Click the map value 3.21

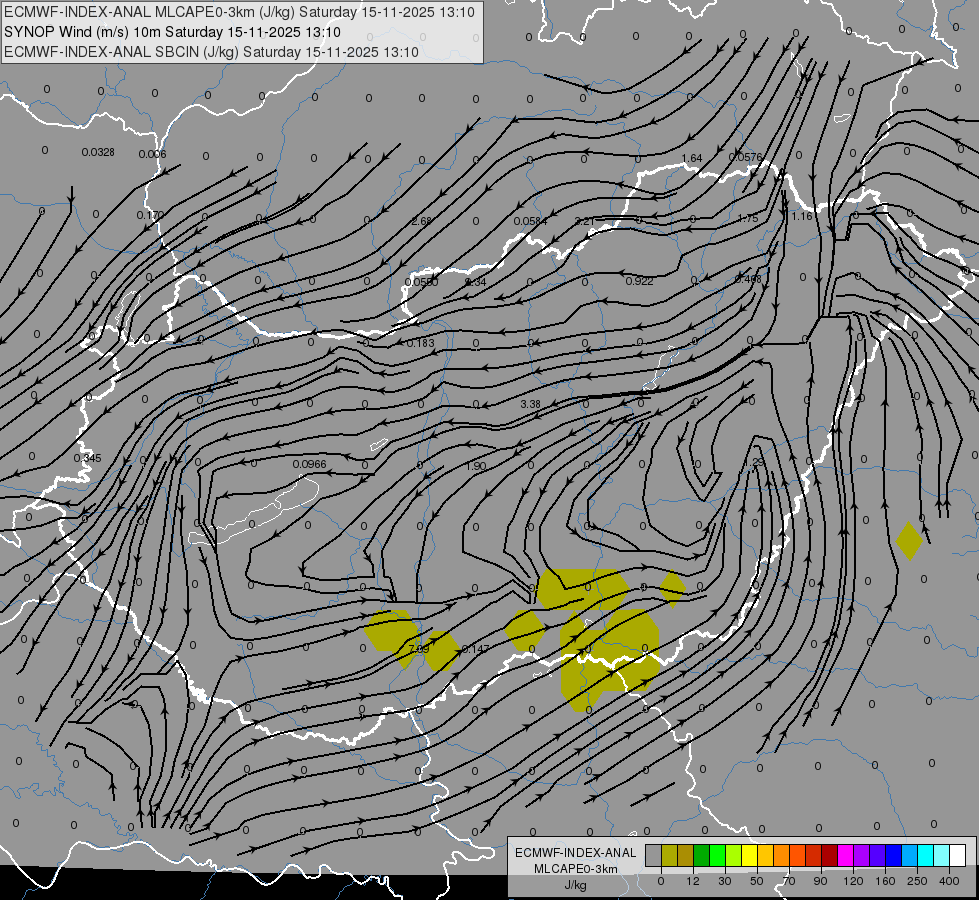[585, 221]
